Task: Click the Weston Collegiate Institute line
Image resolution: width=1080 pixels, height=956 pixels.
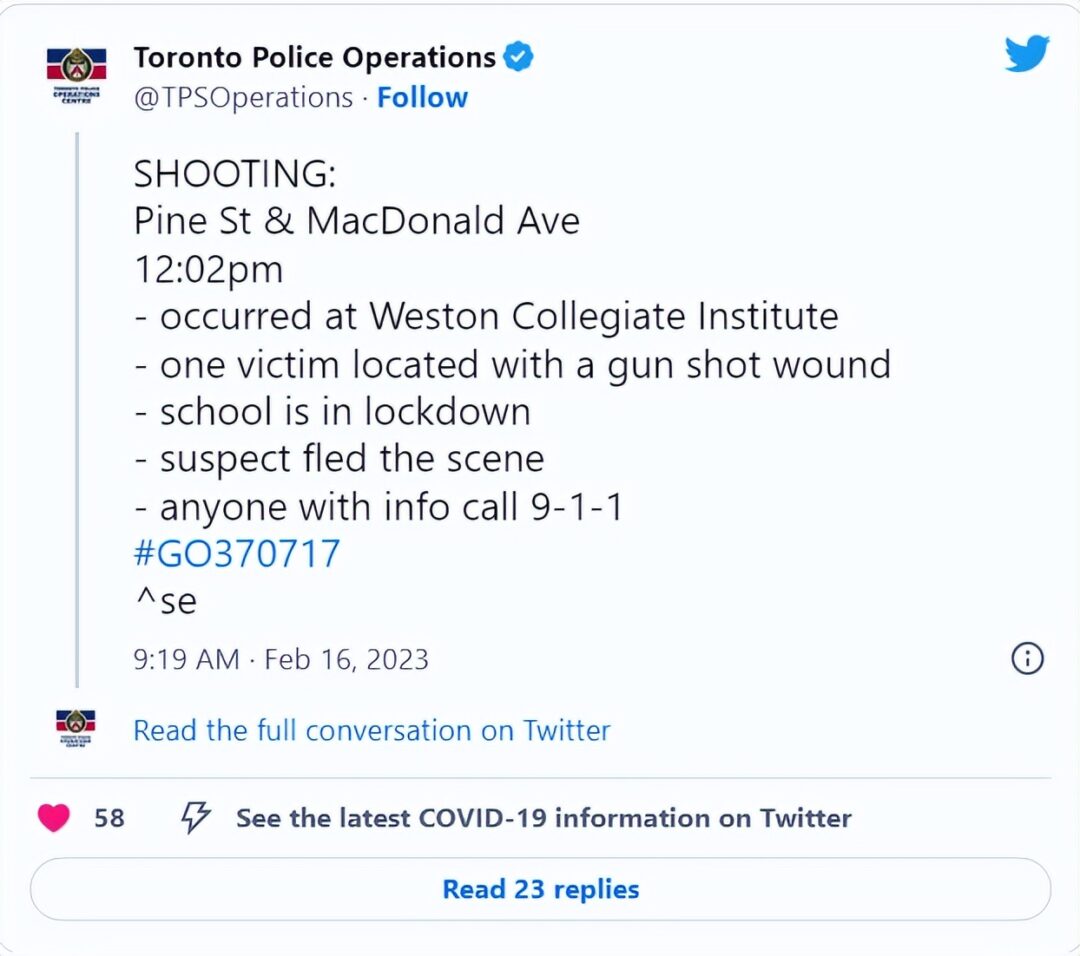Action: point(486,317)
